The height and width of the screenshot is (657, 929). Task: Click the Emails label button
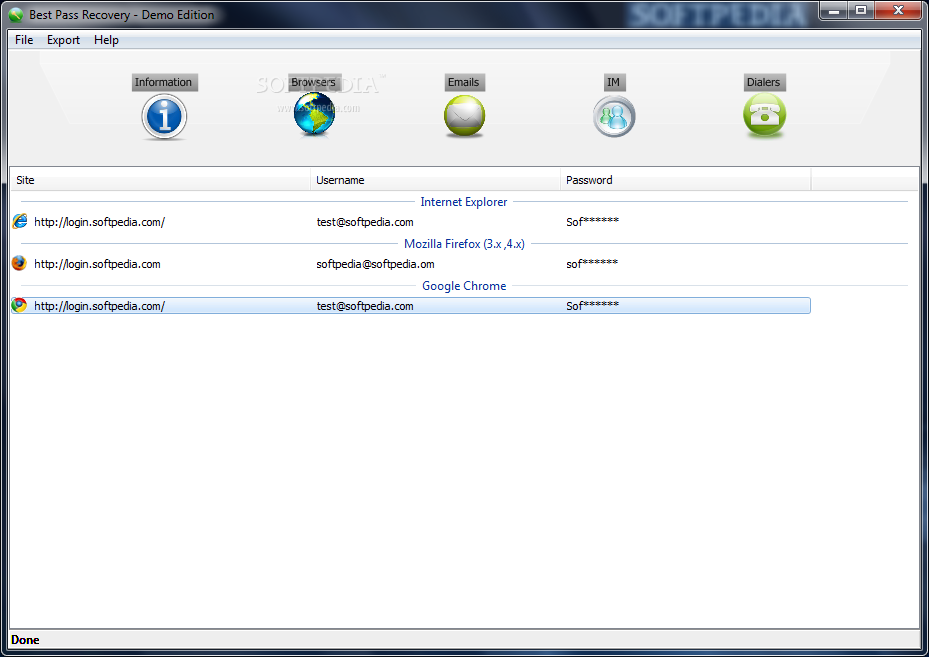pyautogui.click(x=464, y=82)
